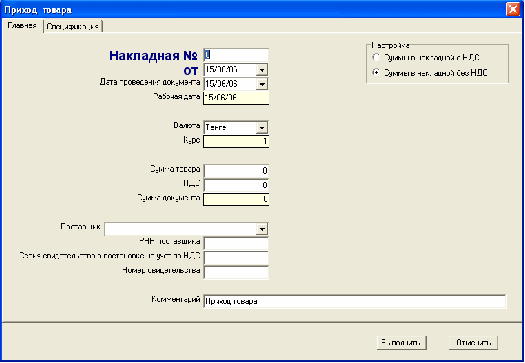
Task: Expand the 'Дата проведения документа' date picker
Action: tap(262, 84)
